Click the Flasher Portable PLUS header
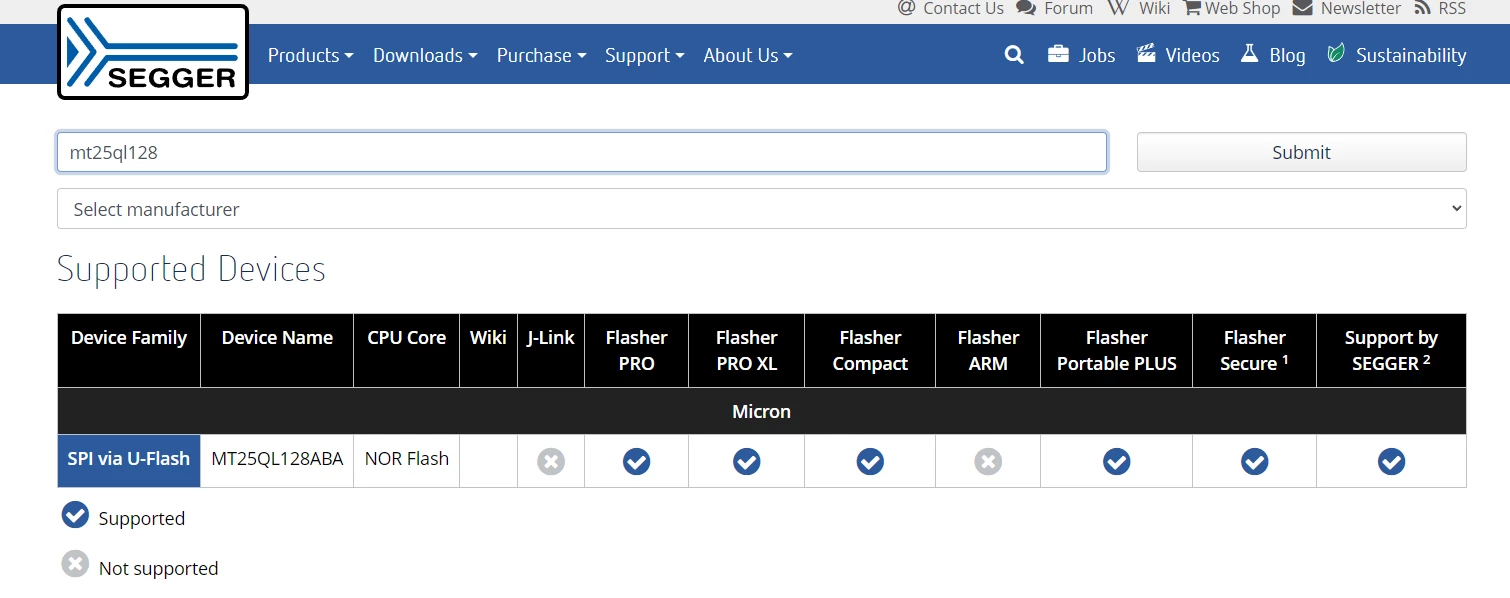 1117,350
